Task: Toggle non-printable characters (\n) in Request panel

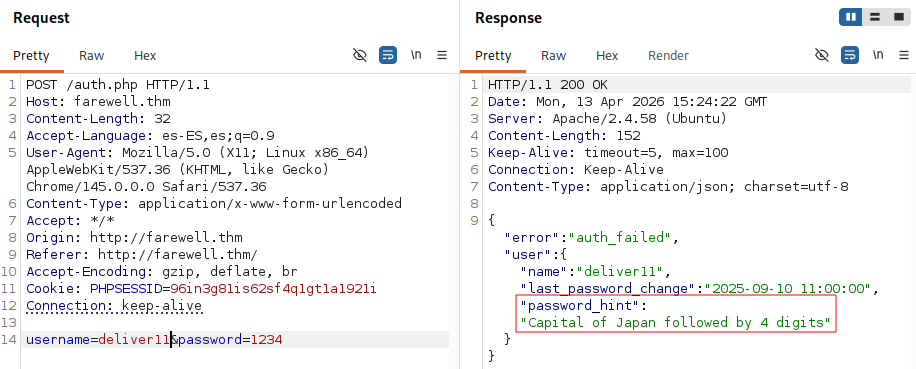Action: pyautogui.click(x=416, y=55)
